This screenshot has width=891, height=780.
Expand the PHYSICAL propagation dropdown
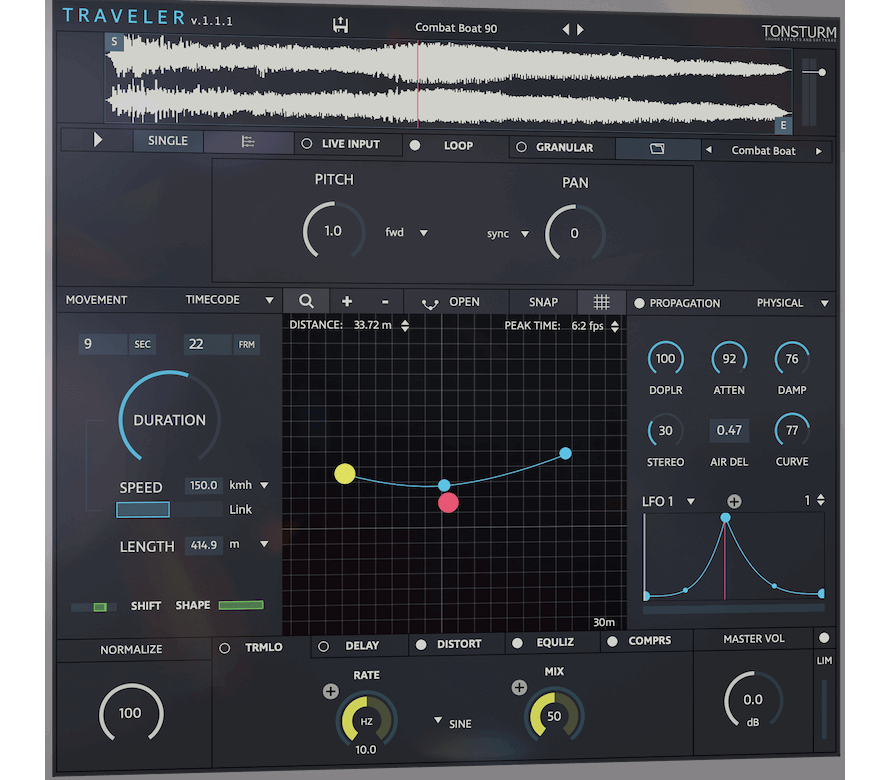[x=824, y=303]
